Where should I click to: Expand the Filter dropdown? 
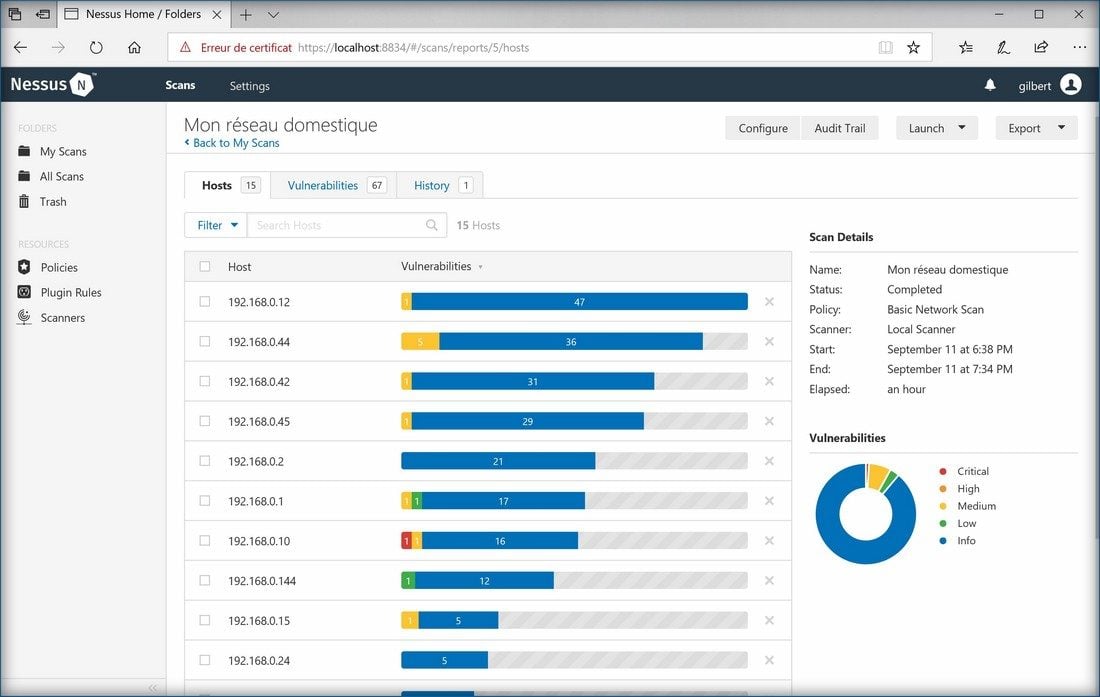tap(216, 225)
